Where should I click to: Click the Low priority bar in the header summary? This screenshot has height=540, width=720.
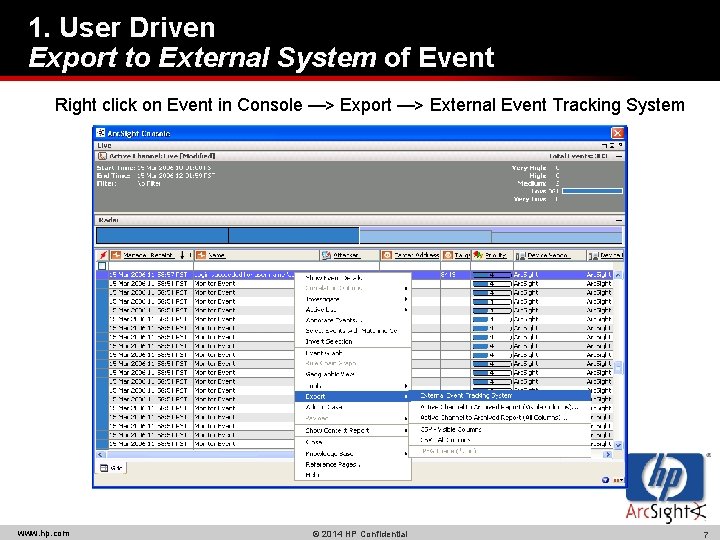coord(592,191)
